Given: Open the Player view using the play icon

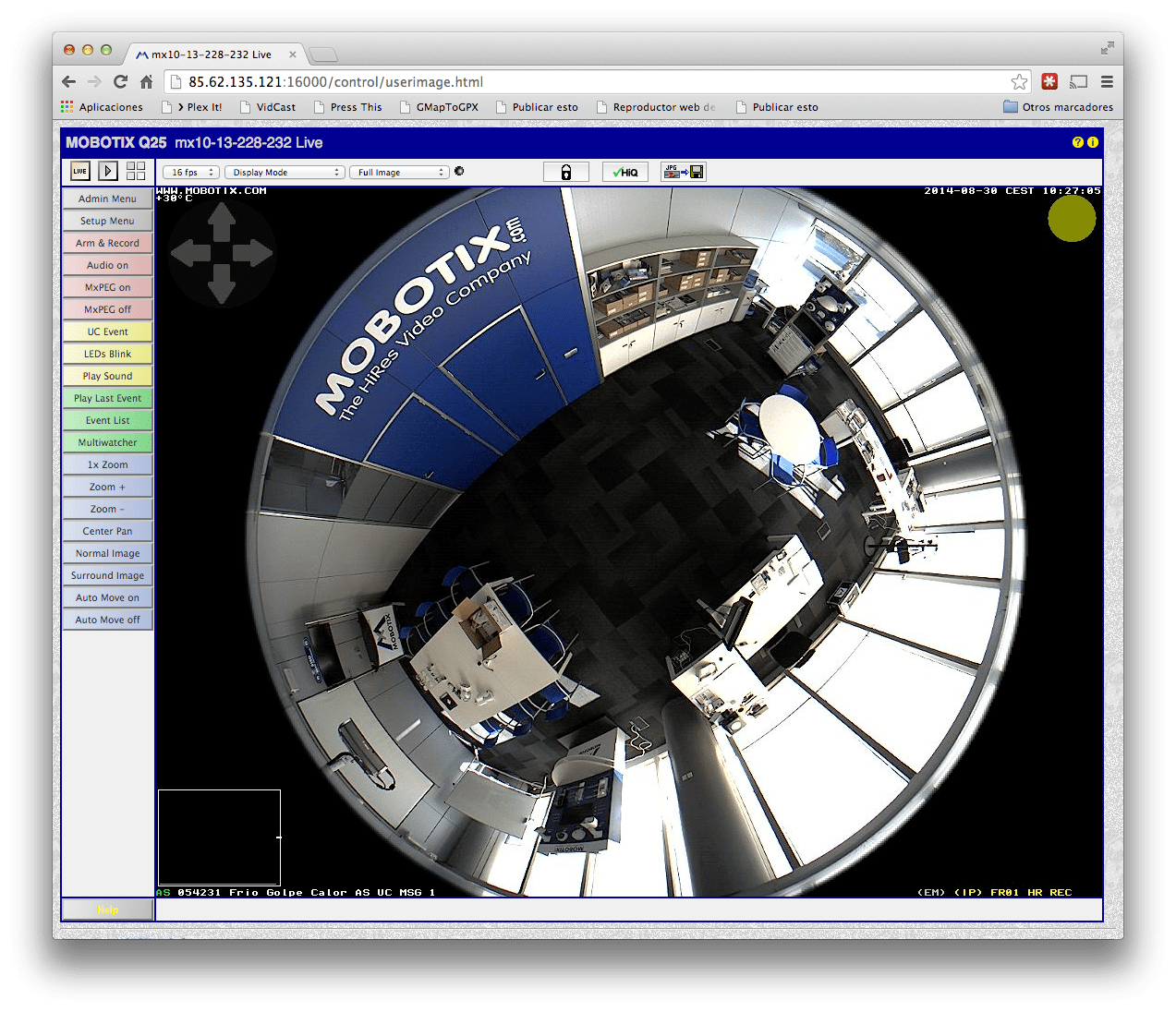Looking at the screenshot, I should tap(107, 171).
